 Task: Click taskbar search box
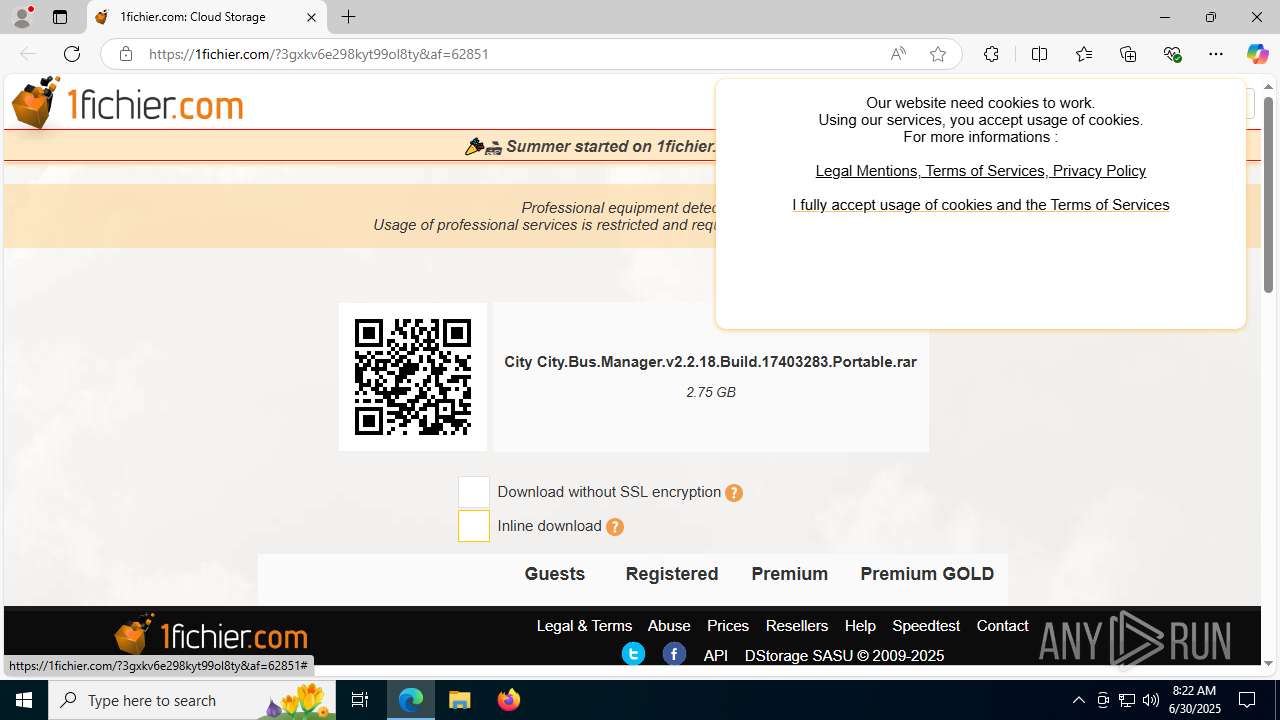(191, 700)
